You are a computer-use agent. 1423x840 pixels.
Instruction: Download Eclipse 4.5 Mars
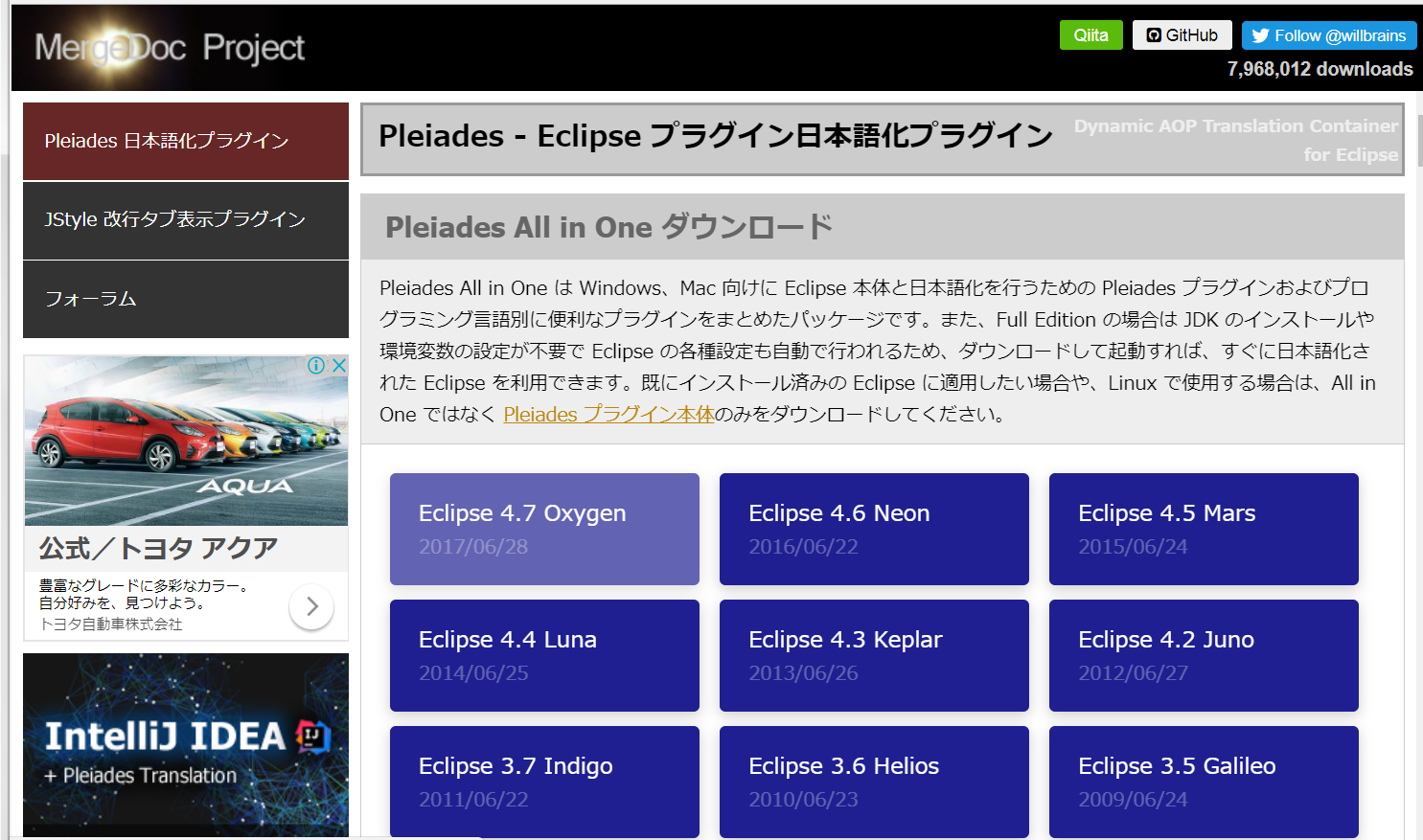pyautogui.click(x=1204, y=529)
